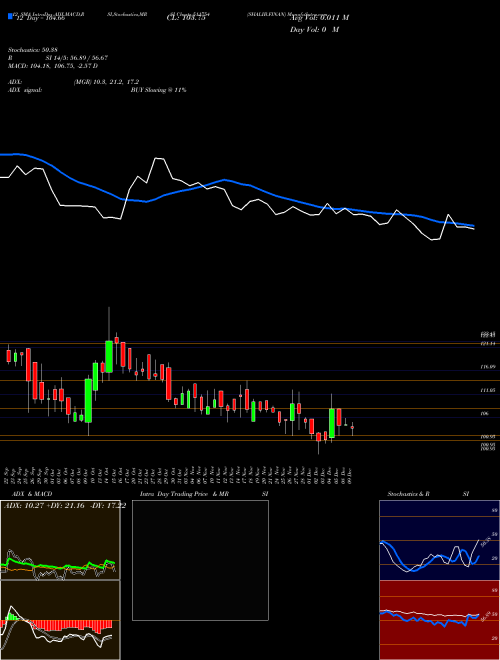The width and height of the screenshot is (500, 660).
Task: Click the 'ADX signal:' label
Action: 25,90
